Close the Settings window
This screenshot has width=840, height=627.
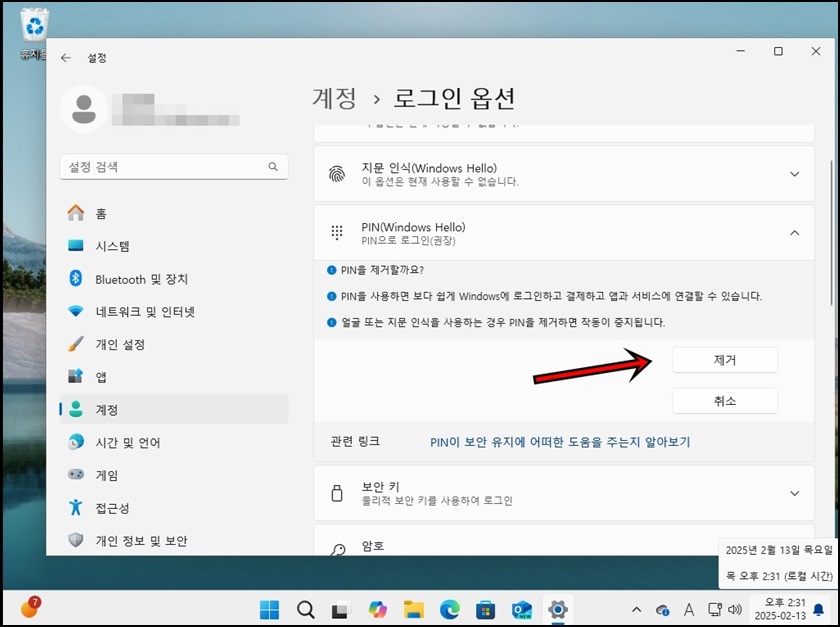click(816, 51)
